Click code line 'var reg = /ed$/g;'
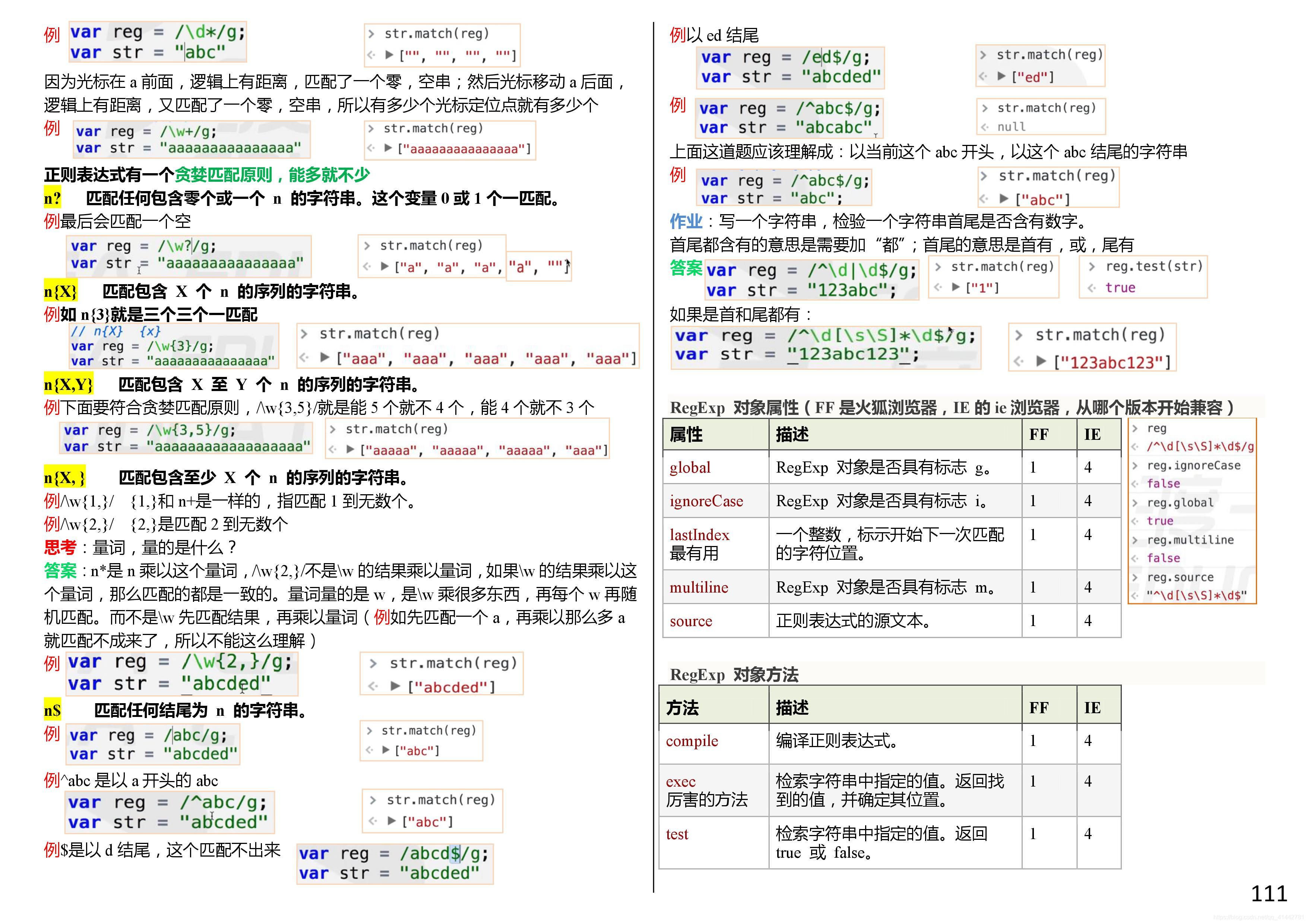 click(x=785, y=57)
